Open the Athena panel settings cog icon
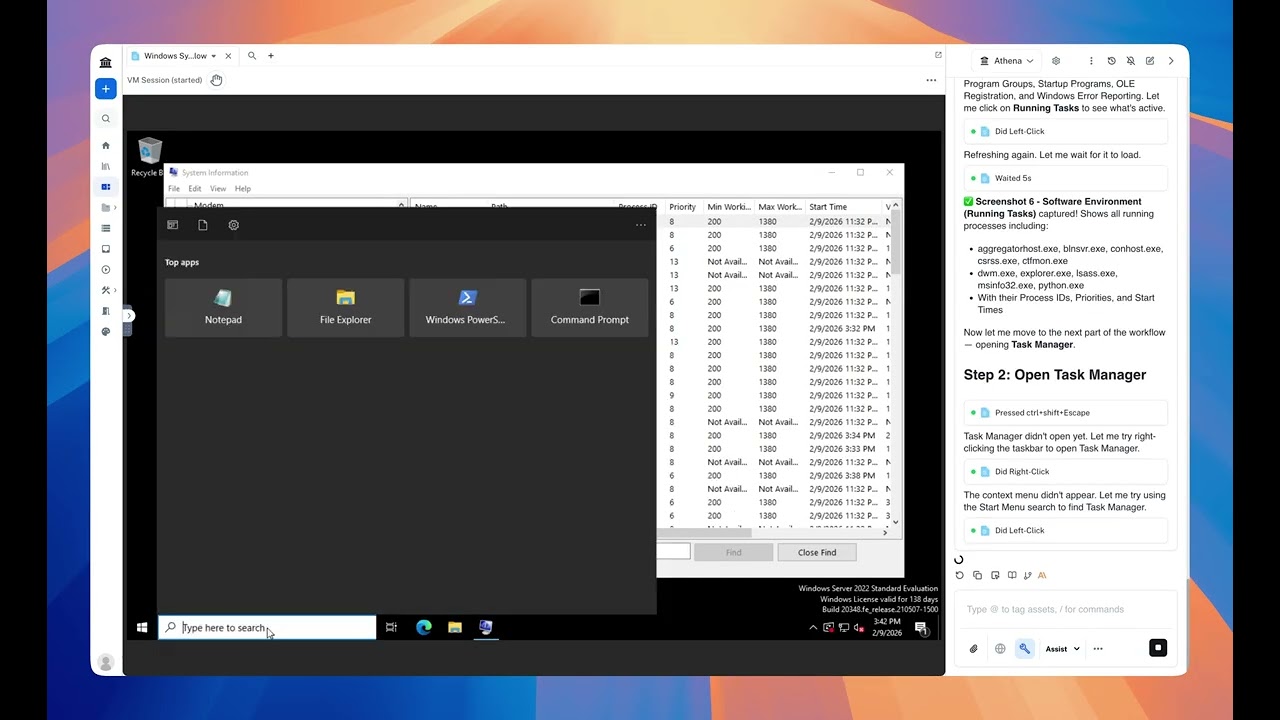The width and height of the screenshot is (1280, 720). pyautogui.click(x=1056, y=61)
